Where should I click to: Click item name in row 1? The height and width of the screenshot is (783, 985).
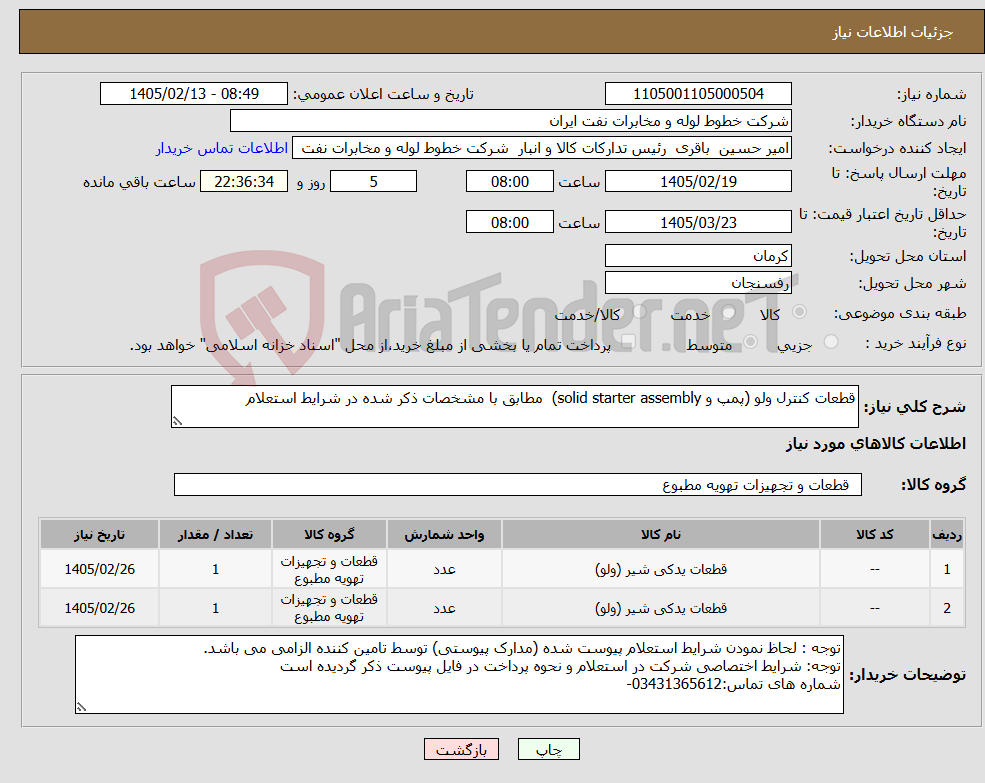pyautogui.click(x=661, y=569)
